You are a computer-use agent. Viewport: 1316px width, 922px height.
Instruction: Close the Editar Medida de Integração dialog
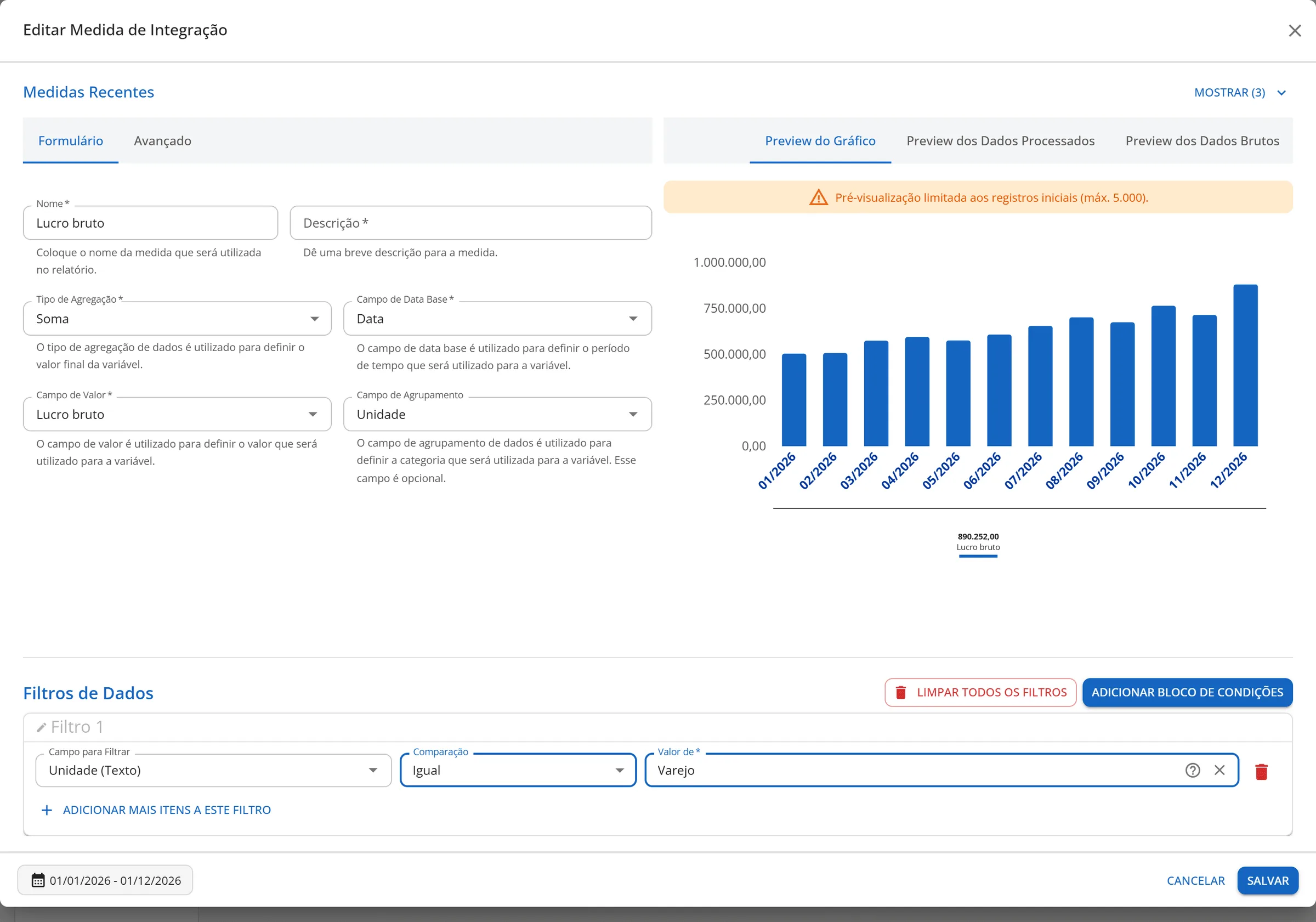(x=1294, y=30)
